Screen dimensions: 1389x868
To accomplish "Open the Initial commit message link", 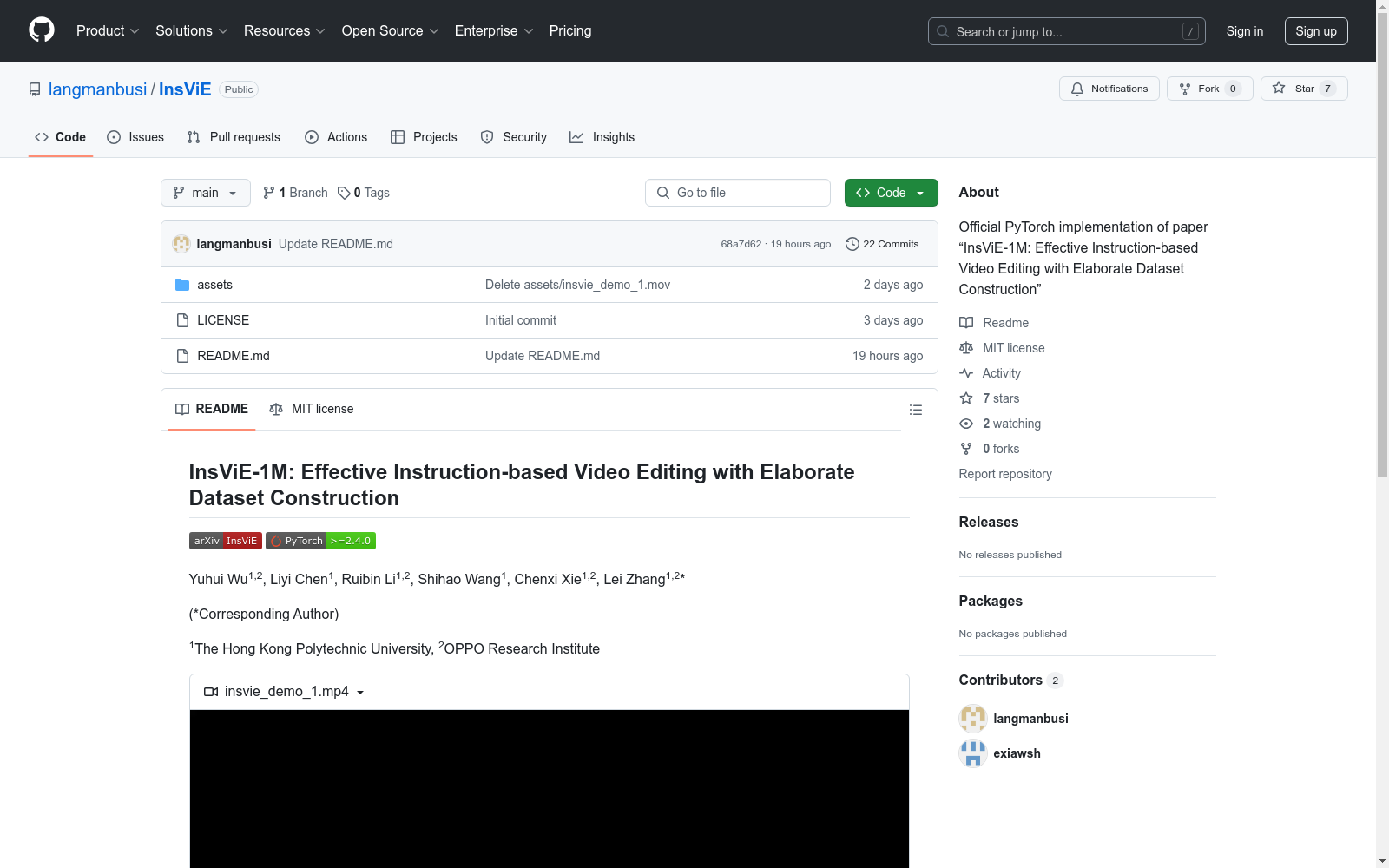I will point(521,320).
